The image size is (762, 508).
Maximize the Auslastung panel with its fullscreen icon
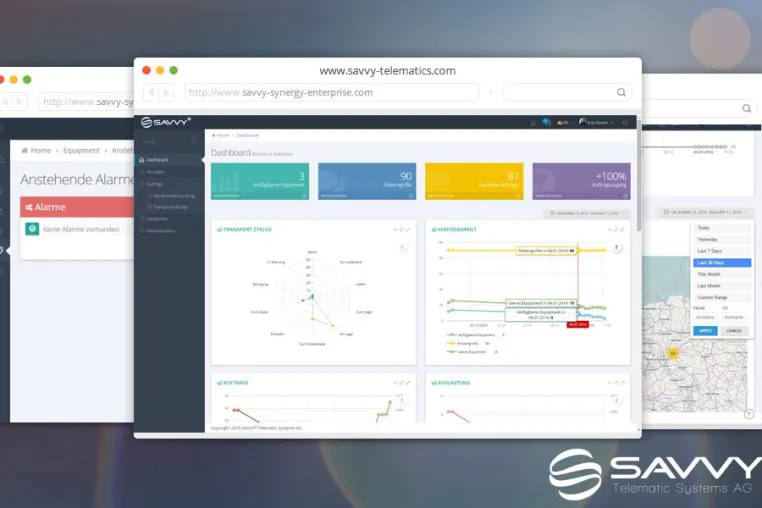click(623, 383)
